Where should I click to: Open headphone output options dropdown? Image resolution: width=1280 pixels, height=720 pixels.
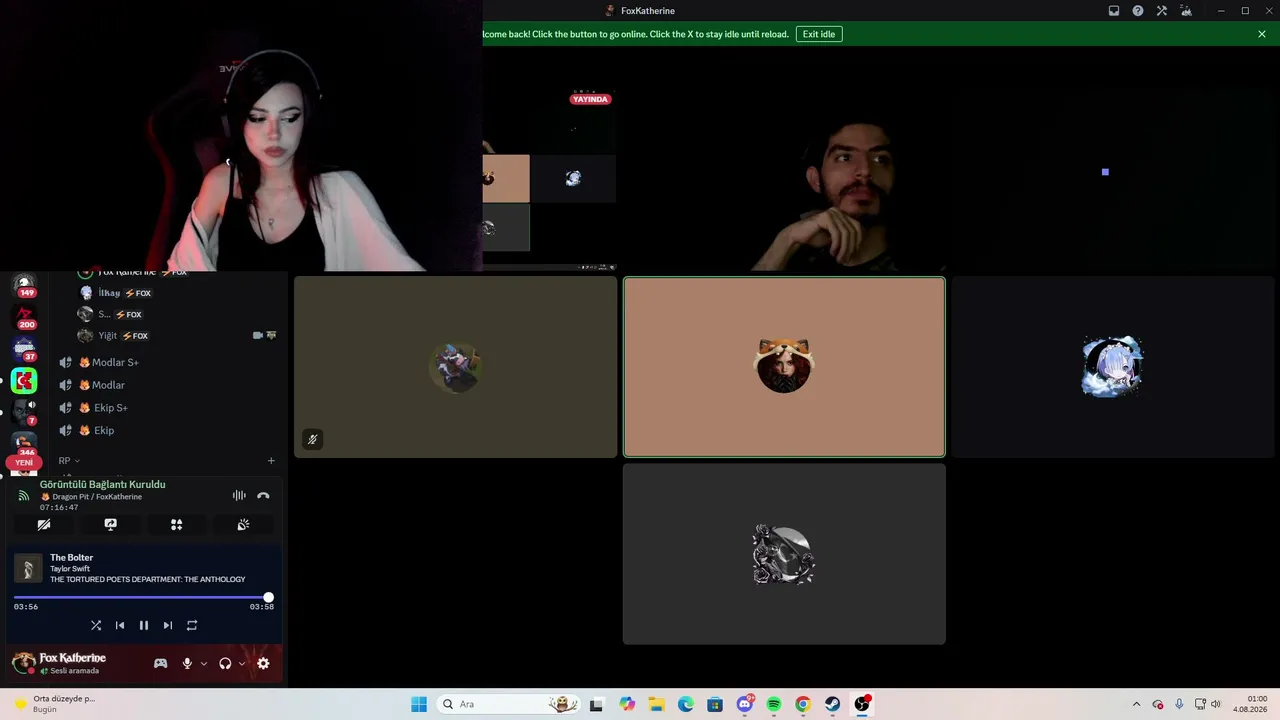coord(242,663)
